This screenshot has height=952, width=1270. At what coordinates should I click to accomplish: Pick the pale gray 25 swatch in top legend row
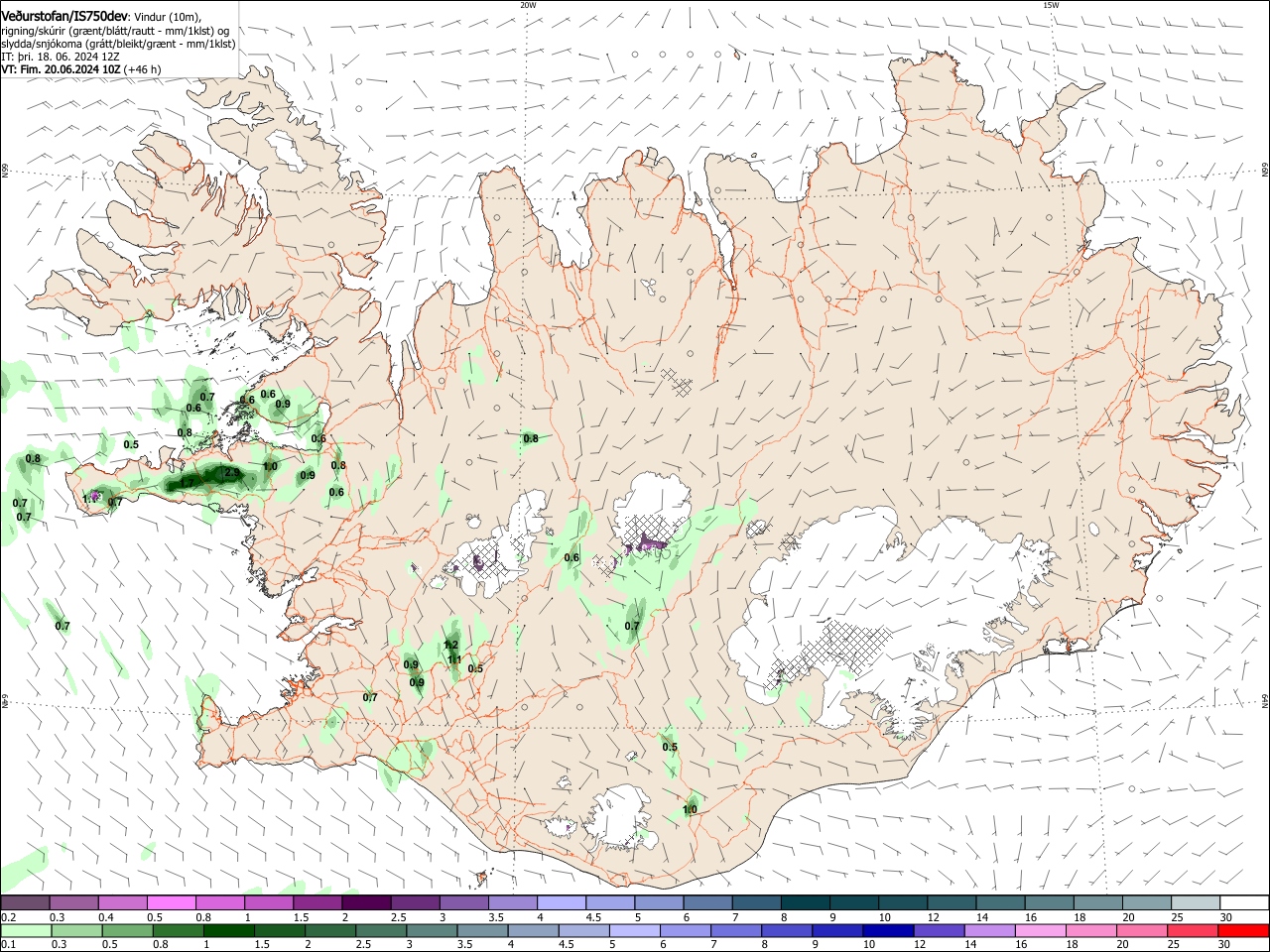click(1197, 902)
